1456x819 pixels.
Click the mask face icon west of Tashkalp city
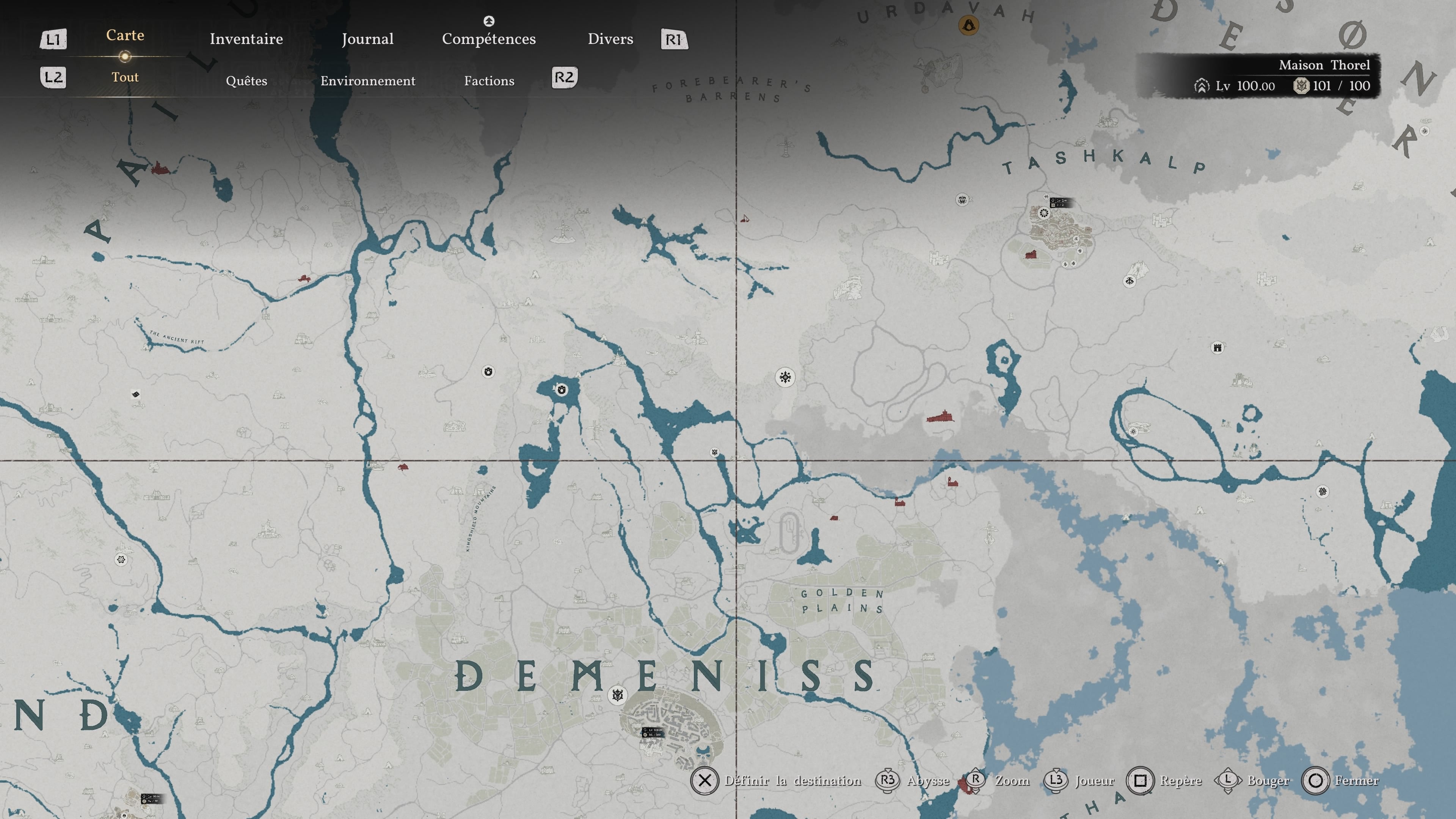pyautogui.click(x=962, y=199)
